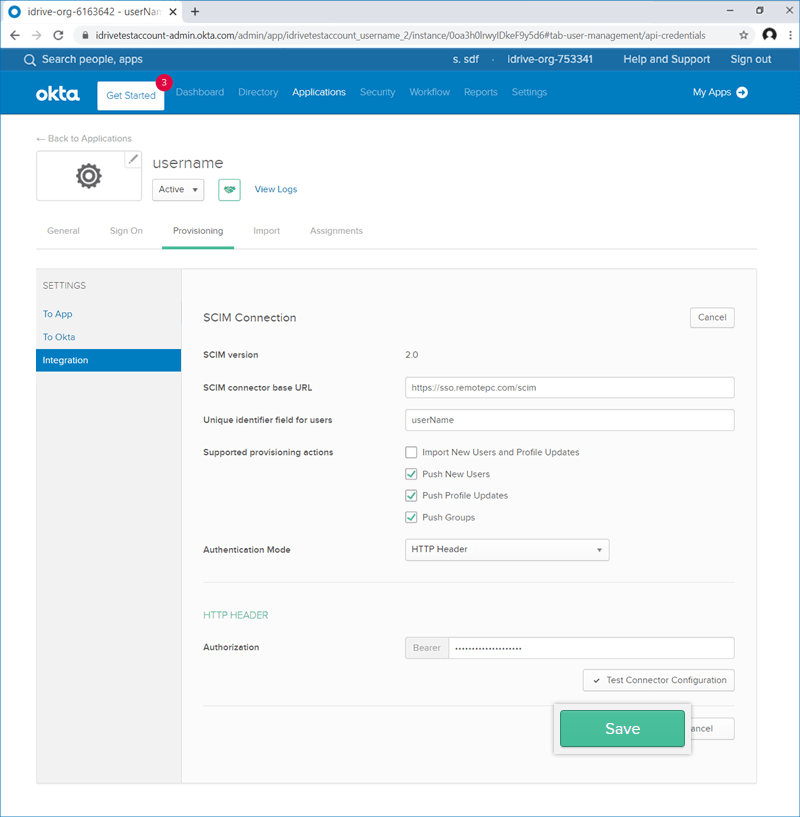
Task: Click the Search people, apps field
Action: pyautogui.click(x=92, y=59)
